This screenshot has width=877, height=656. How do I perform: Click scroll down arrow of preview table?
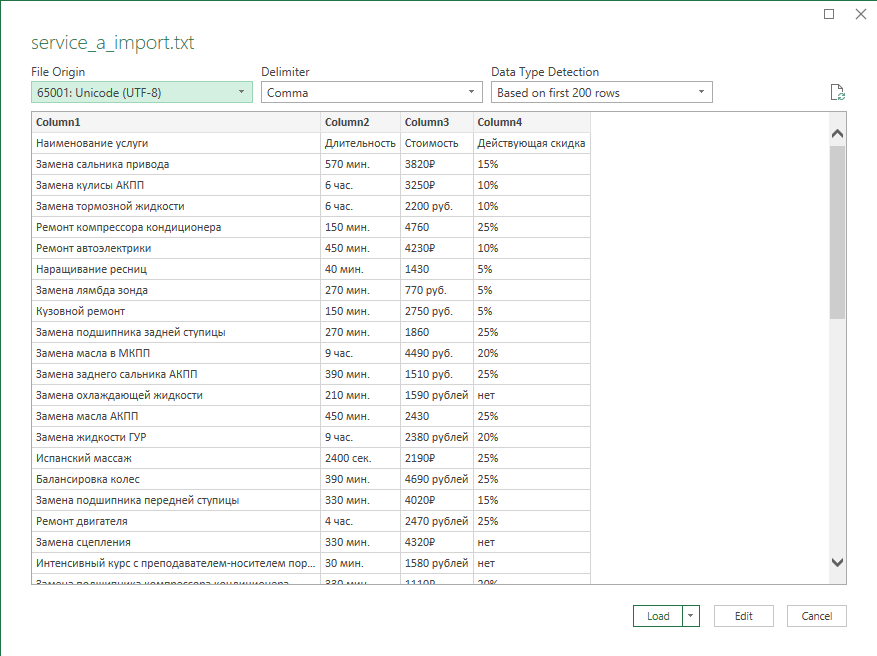[x=837, y=562]
